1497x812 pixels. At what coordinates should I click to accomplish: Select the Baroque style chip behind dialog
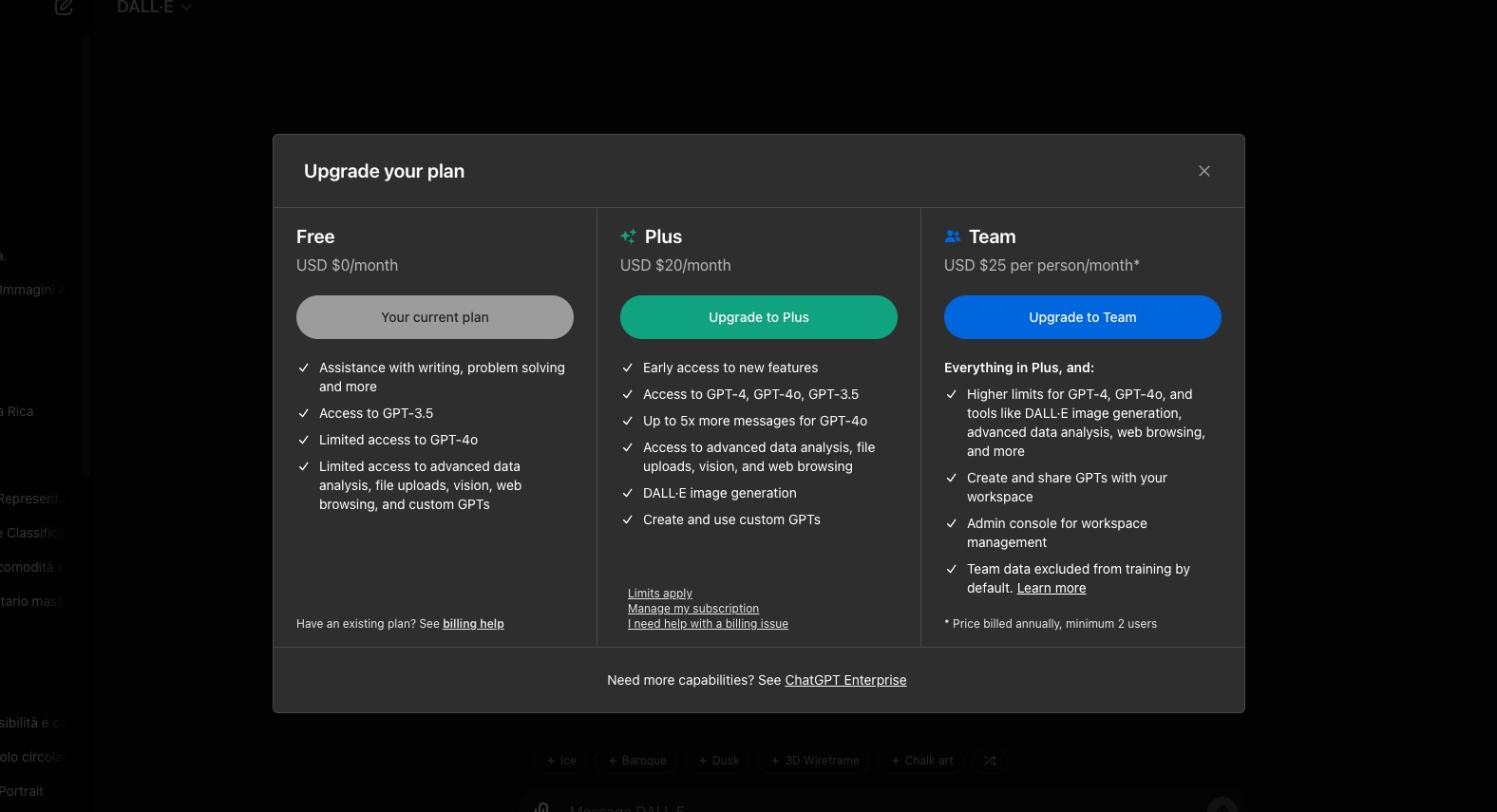tap(636, 761)
